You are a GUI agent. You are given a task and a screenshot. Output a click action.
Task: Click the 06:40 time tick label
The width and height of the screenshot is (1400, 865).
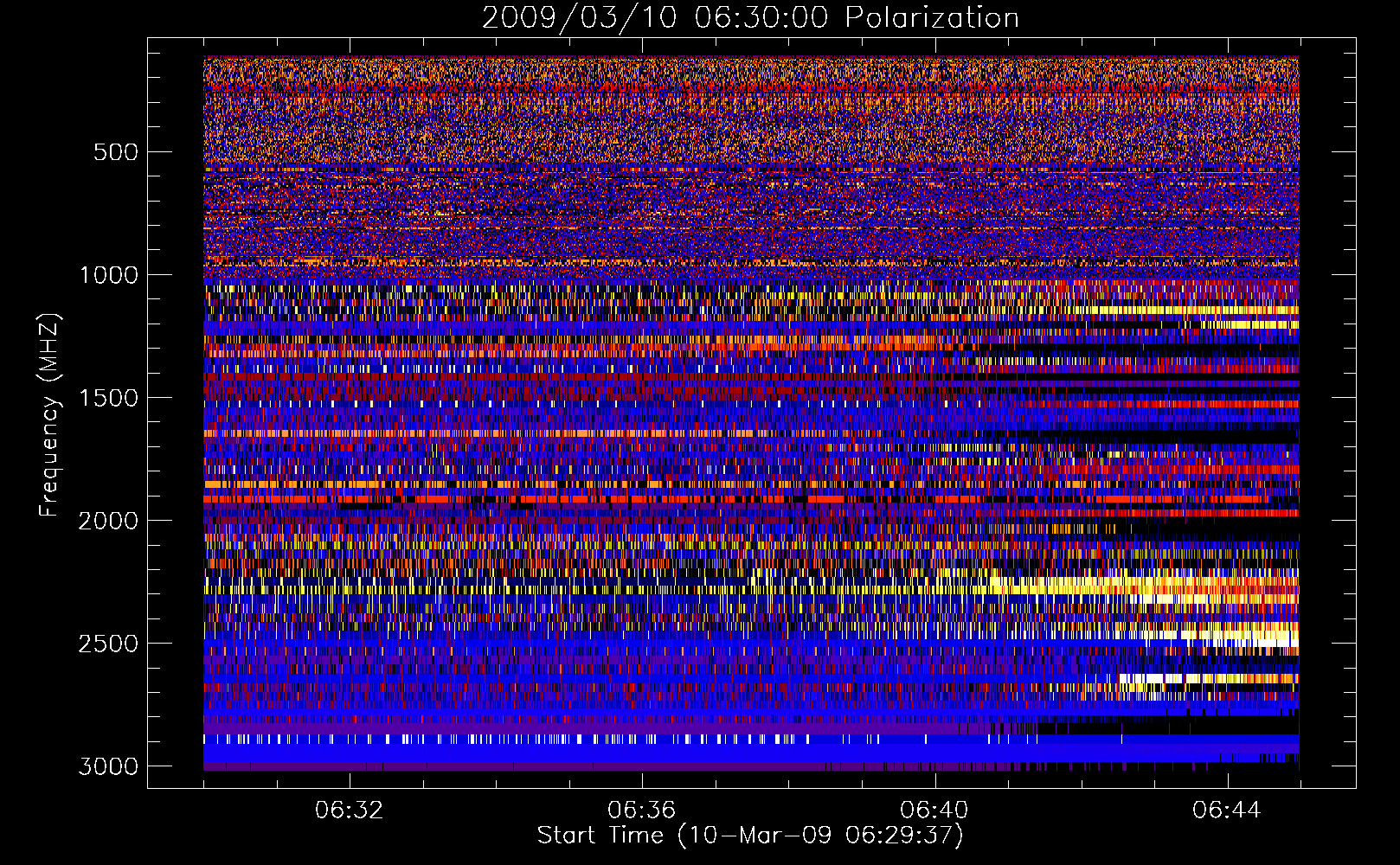[934, 811]
